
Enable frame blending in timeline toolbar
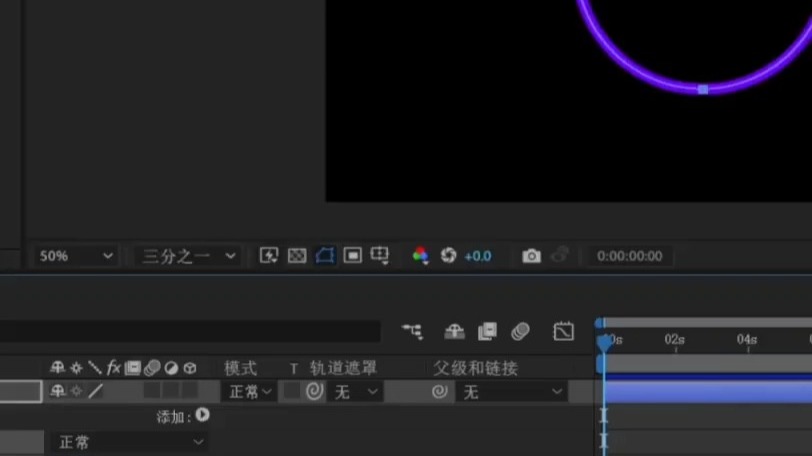487,331
